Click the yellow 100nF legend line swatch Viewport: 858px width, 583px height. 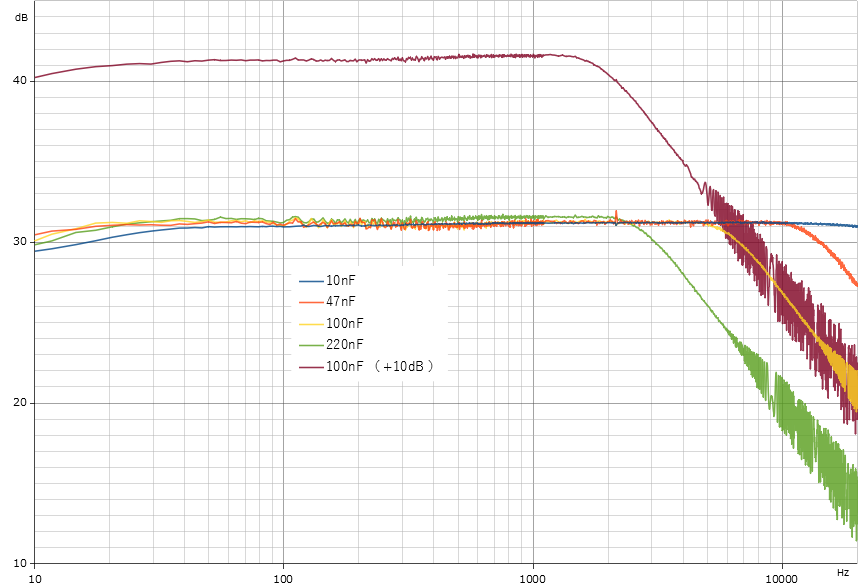[311, 324]
